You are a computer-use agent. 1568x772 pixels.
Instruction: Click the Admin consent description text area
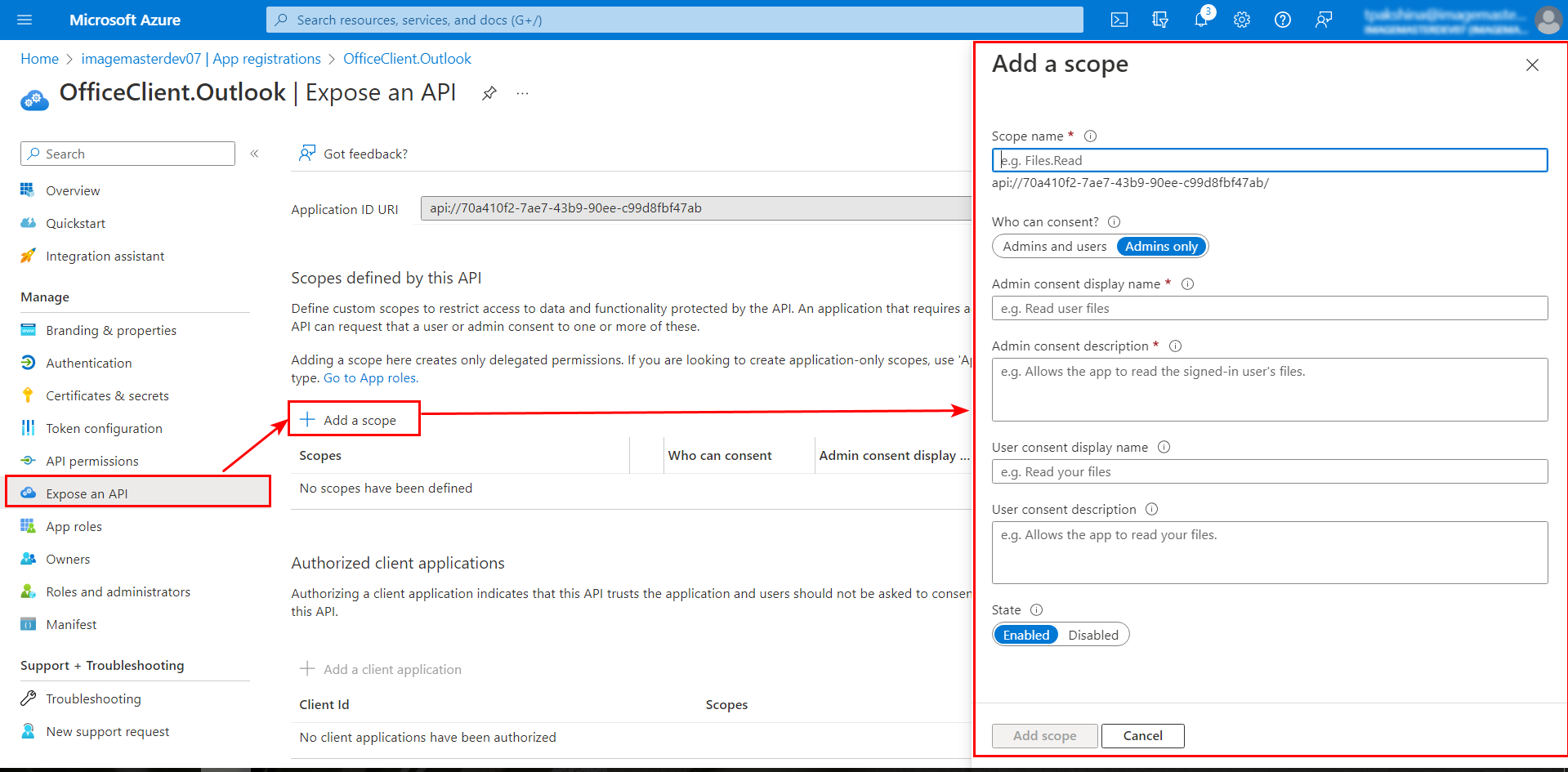pyautogui.click(x=1270, y=390)
